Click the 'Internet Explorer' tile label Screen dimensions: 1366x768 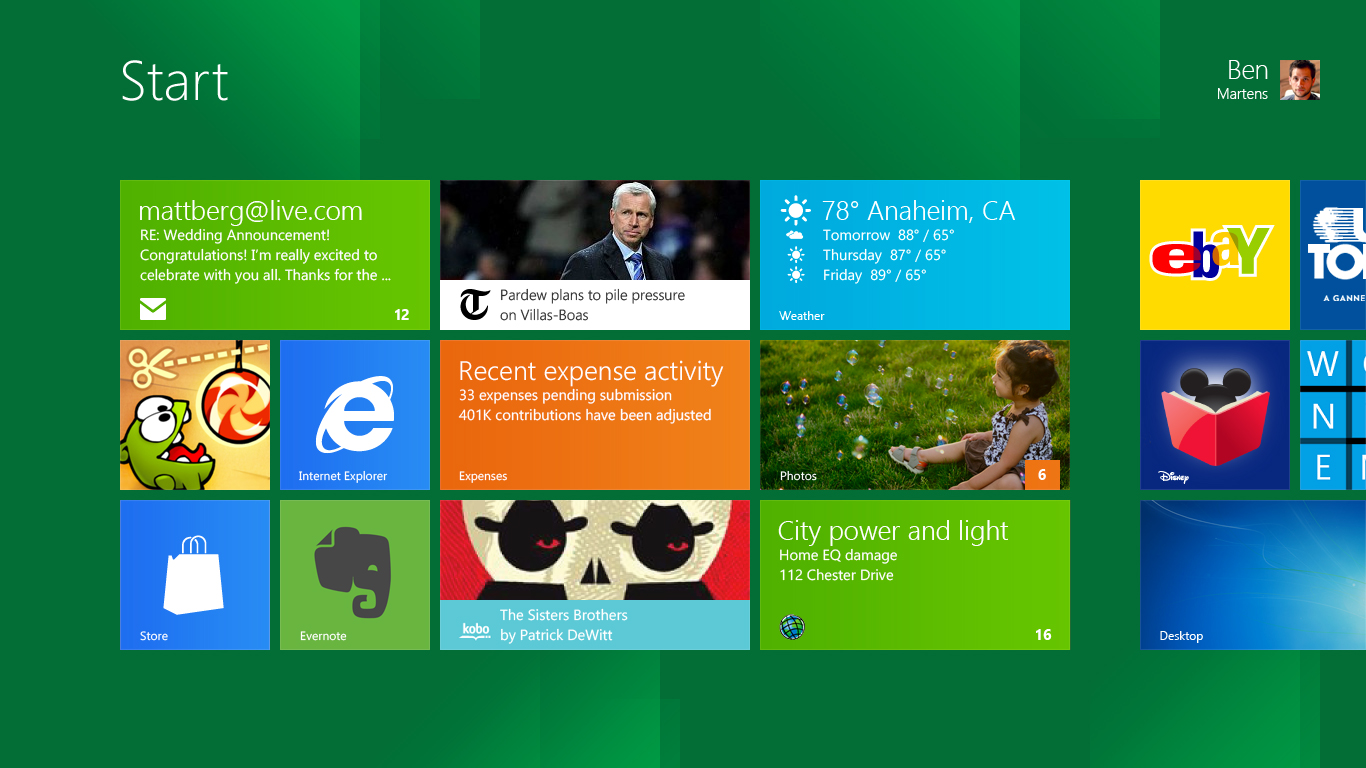pos(342,476)
